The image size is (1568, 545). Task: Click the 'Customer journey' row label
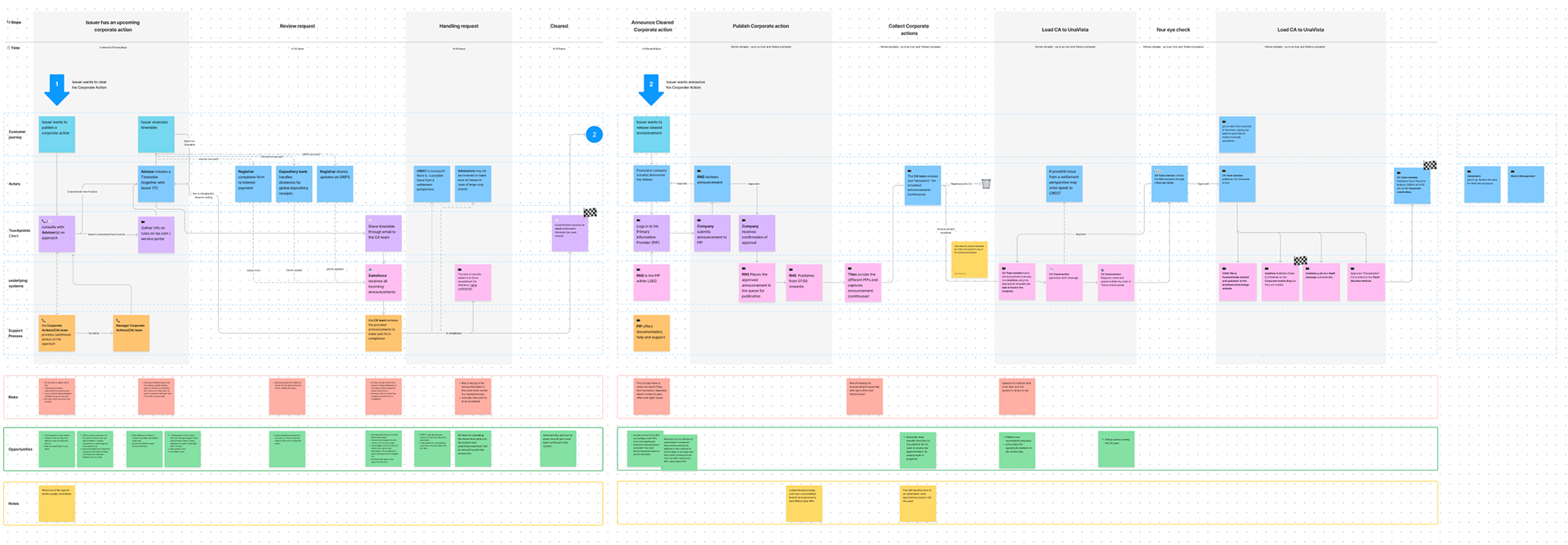pyautogui.click(x=17, y=134)
